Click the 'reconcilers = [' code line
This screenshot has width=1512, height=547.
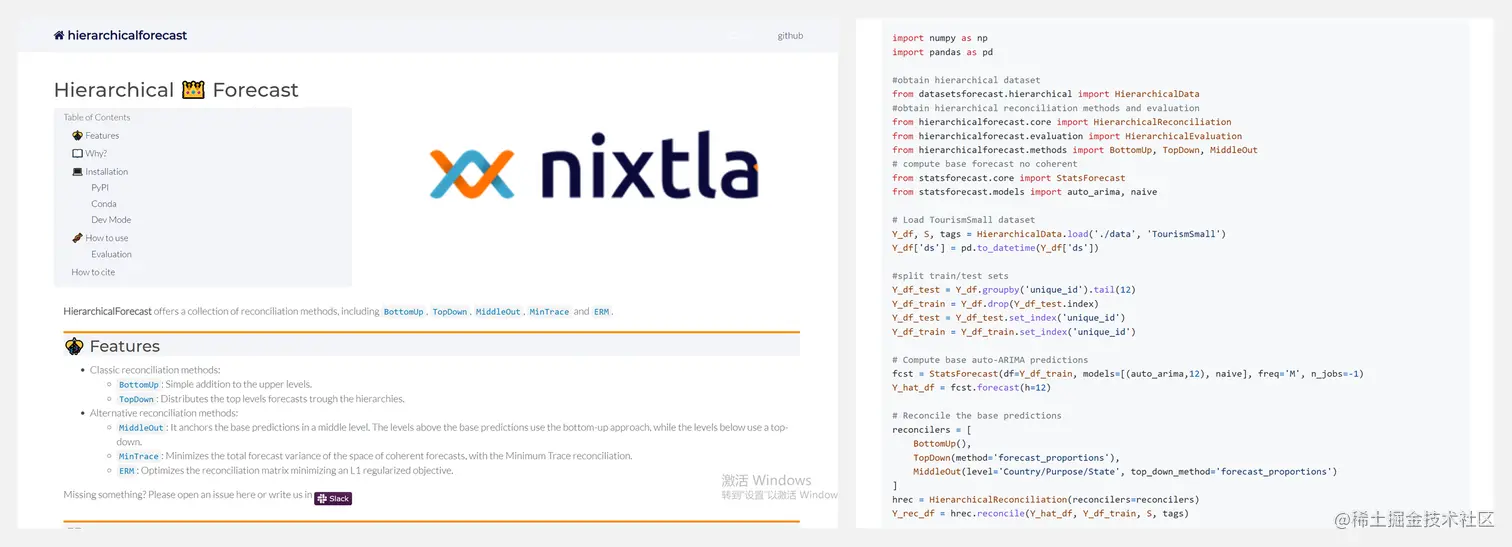click(x=932, y=430)
